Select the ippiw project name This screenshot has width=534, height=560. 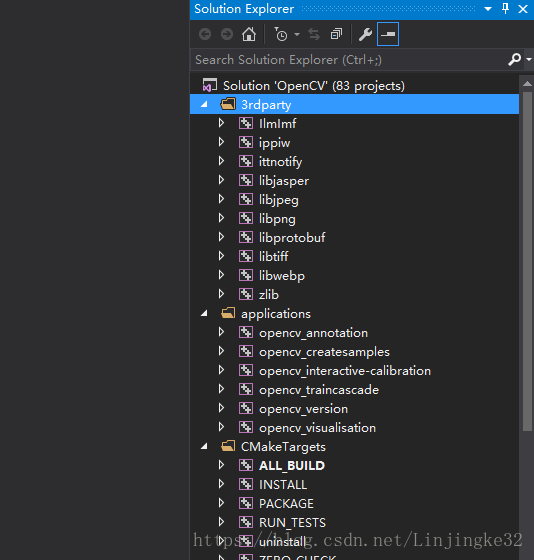274,143
